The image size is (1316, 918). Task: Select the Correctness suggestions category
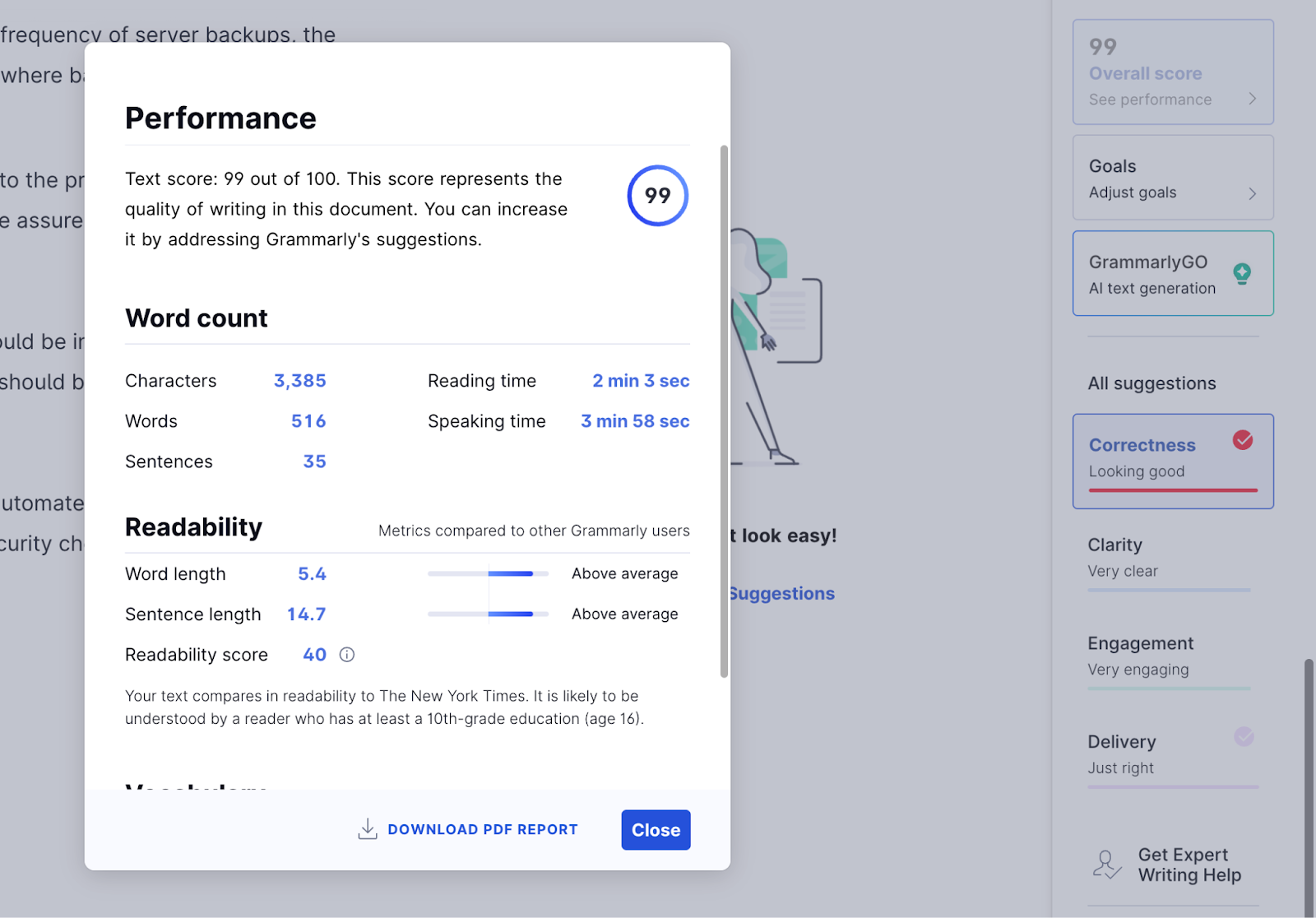(1173, 461)
